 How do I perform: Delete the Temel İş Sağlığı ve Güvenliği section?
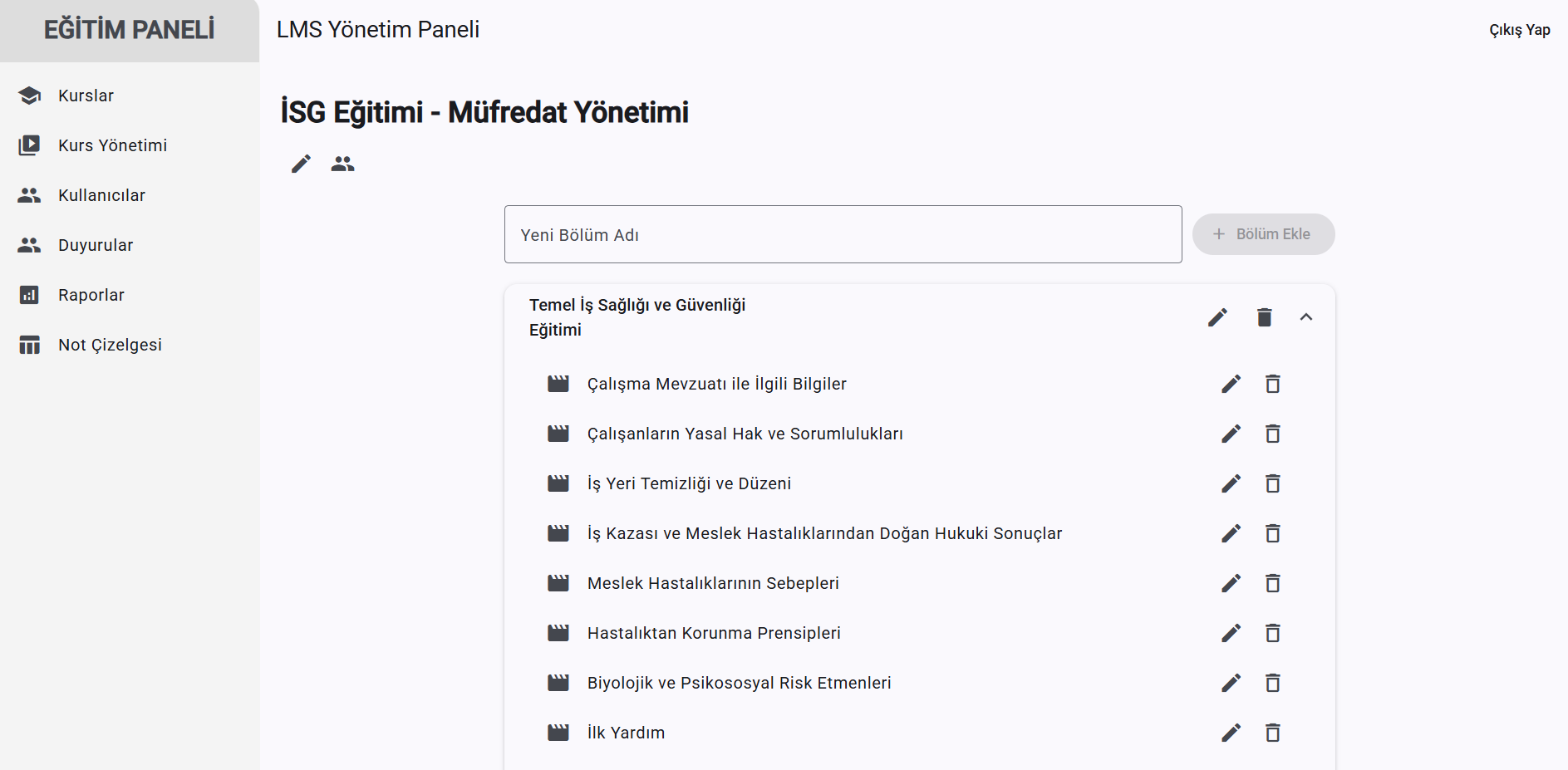coord(1264,317)
